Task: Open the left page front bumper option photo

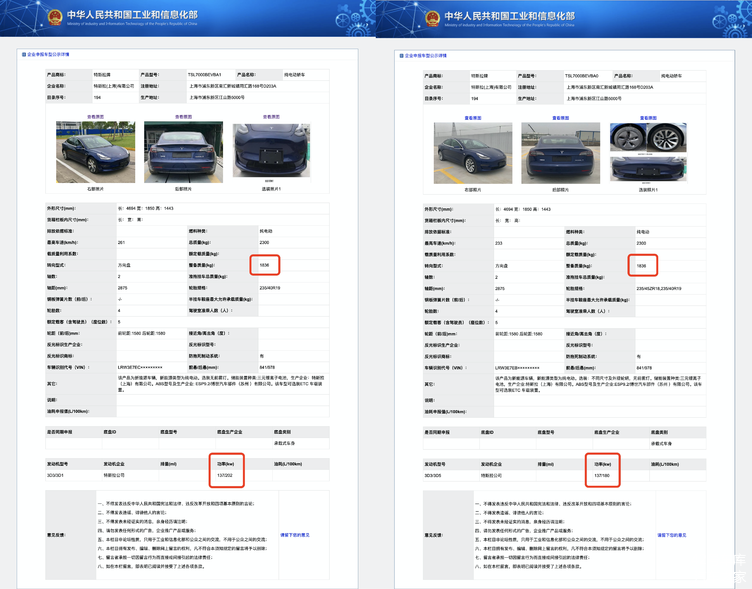Action: (x=271, y=151)
